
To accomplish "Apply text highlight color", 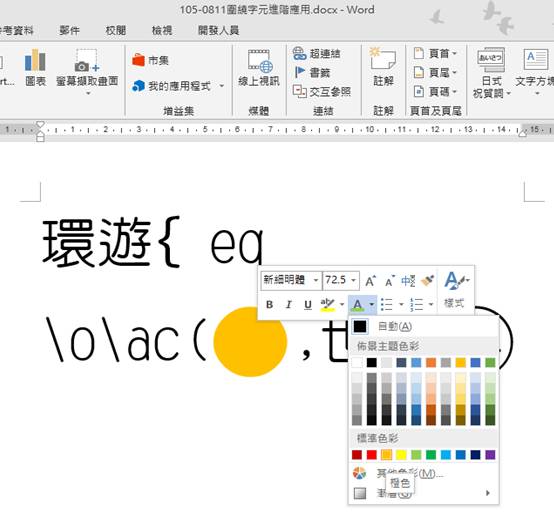I will [x=327, y=305].
